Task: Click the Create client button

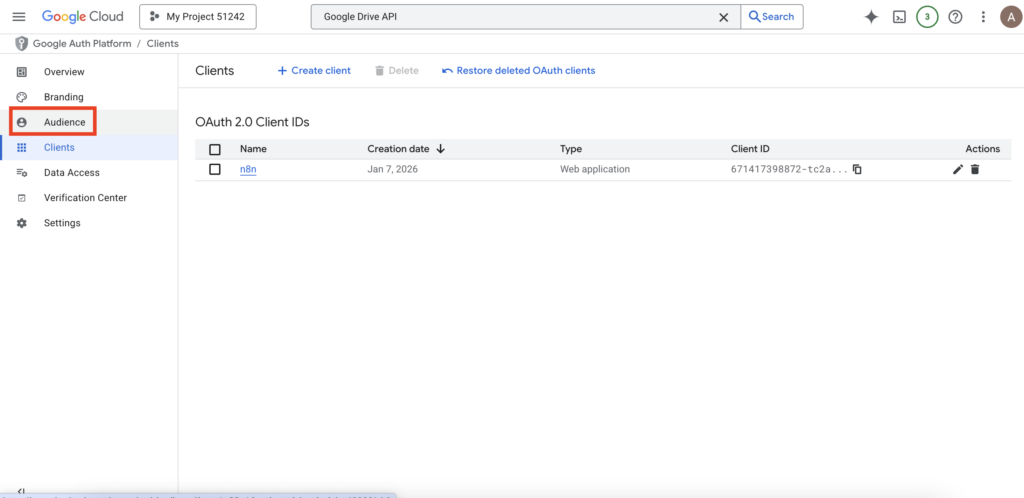Action: pos(314,71)
